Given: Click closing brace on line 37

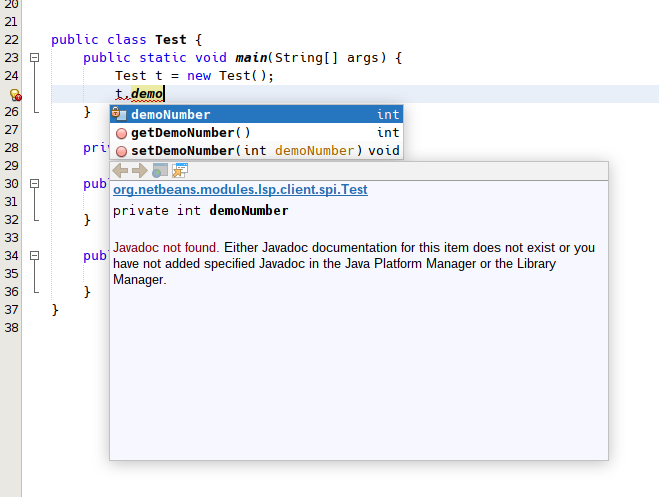Looking at the screenshot, I should pos(55,310).
